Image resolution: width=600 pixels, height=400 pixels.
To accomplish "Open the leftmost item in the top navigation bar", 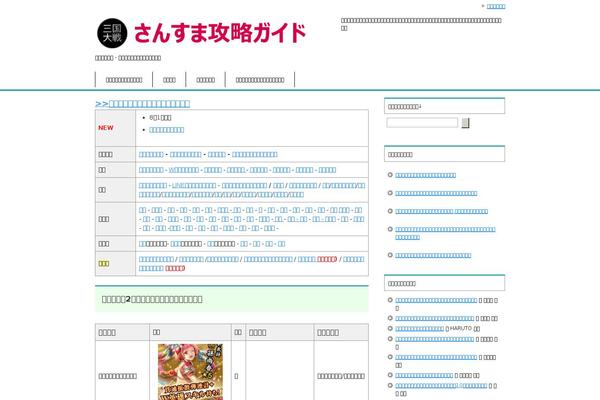I will click(124, 80).
